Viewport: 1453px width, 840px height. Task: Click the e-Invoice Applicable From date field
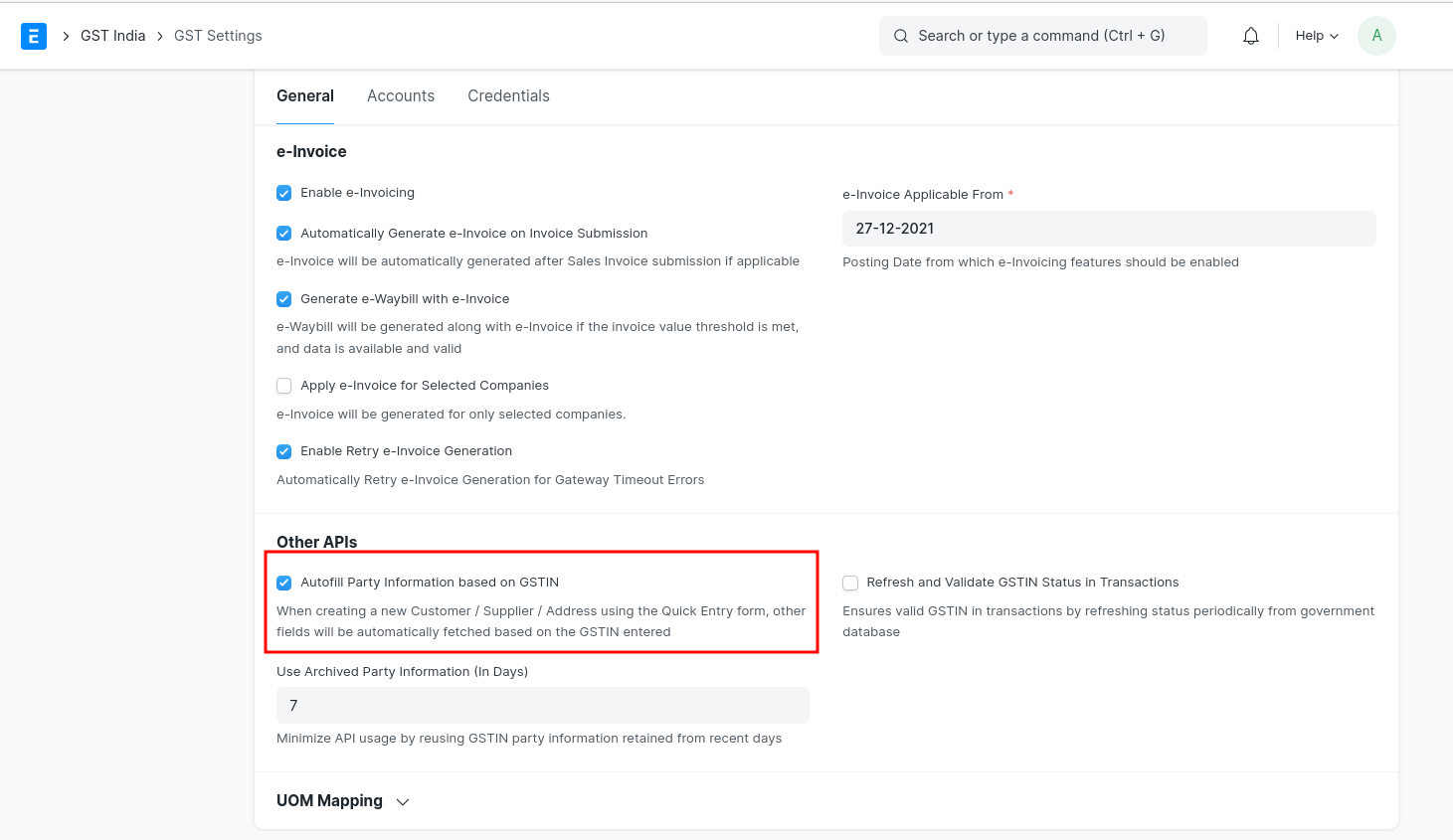click(1109, 229)
